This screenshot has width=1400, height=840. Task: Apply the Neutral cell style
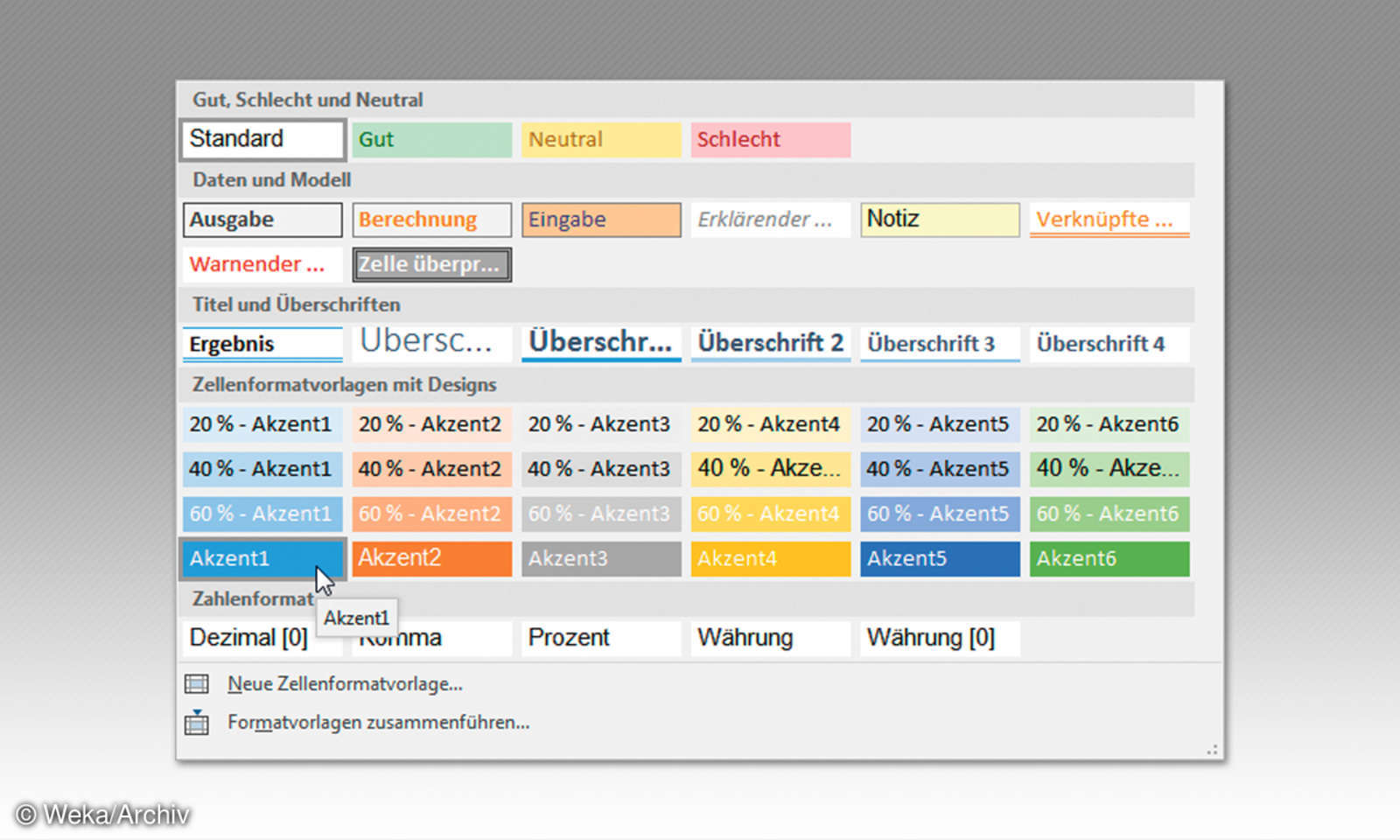point(600,139)
